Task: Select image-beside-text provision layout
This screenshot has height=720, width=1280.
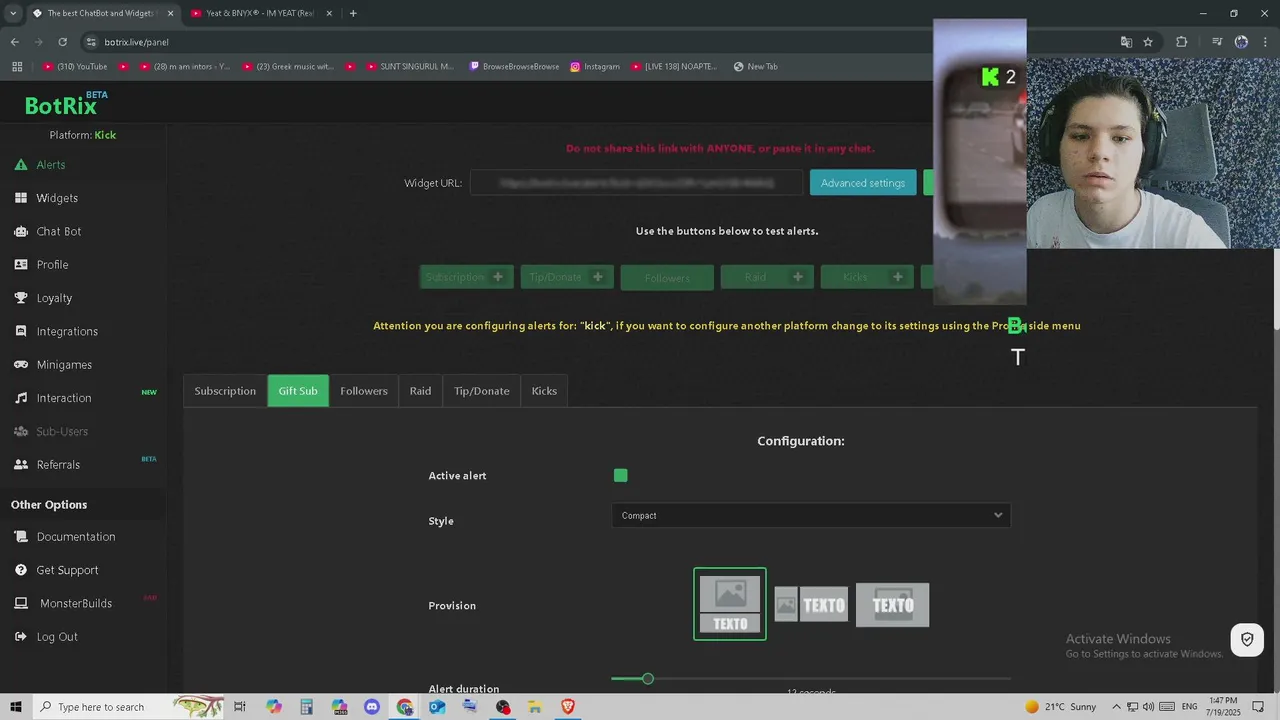Action: pos(811,604)
